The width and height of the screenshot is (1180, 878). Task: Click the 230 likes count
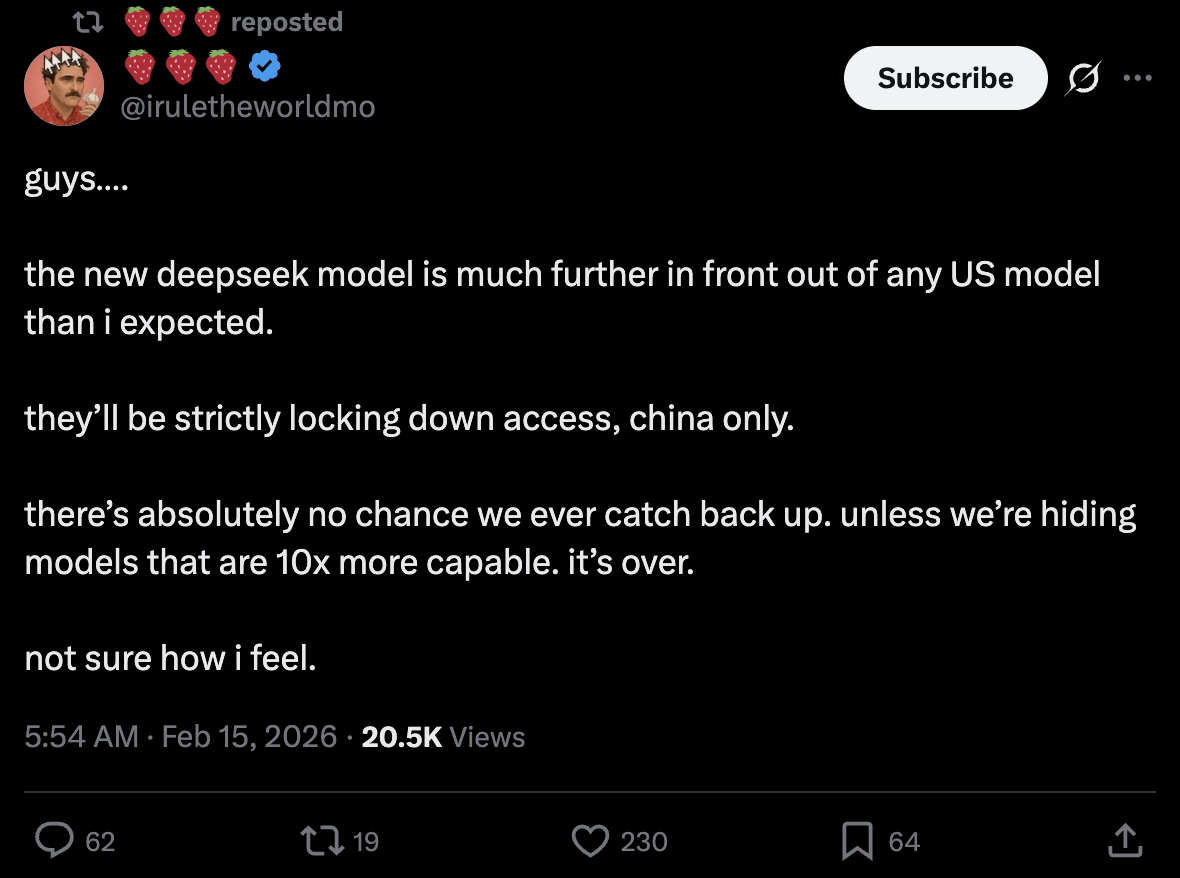tap(643, 842)
